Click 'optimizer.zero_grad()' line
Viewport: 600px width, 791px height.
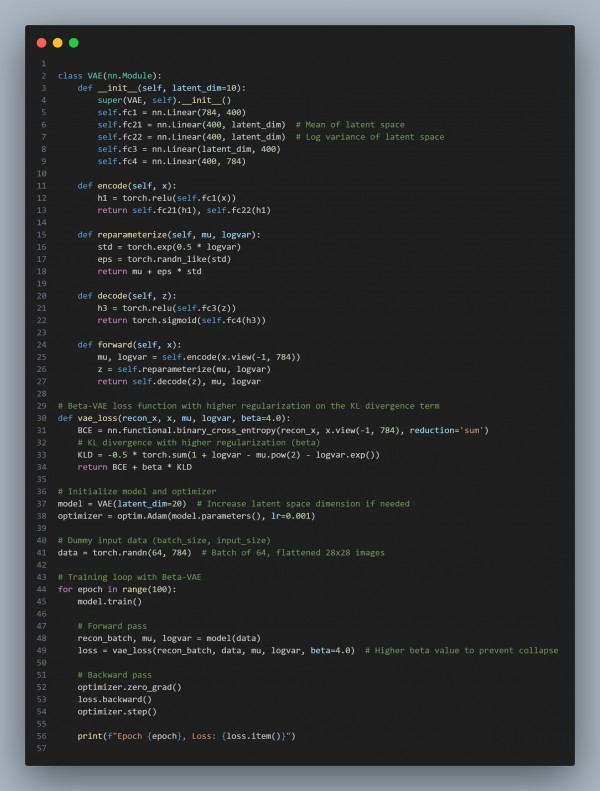[129, 687]
